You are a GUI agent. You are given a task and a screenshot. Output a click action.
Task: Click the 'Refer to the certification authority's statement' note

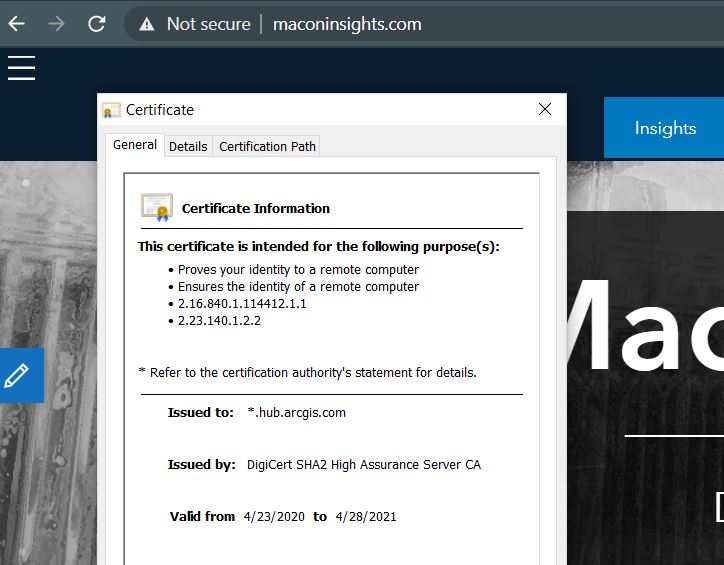(308, 373)
